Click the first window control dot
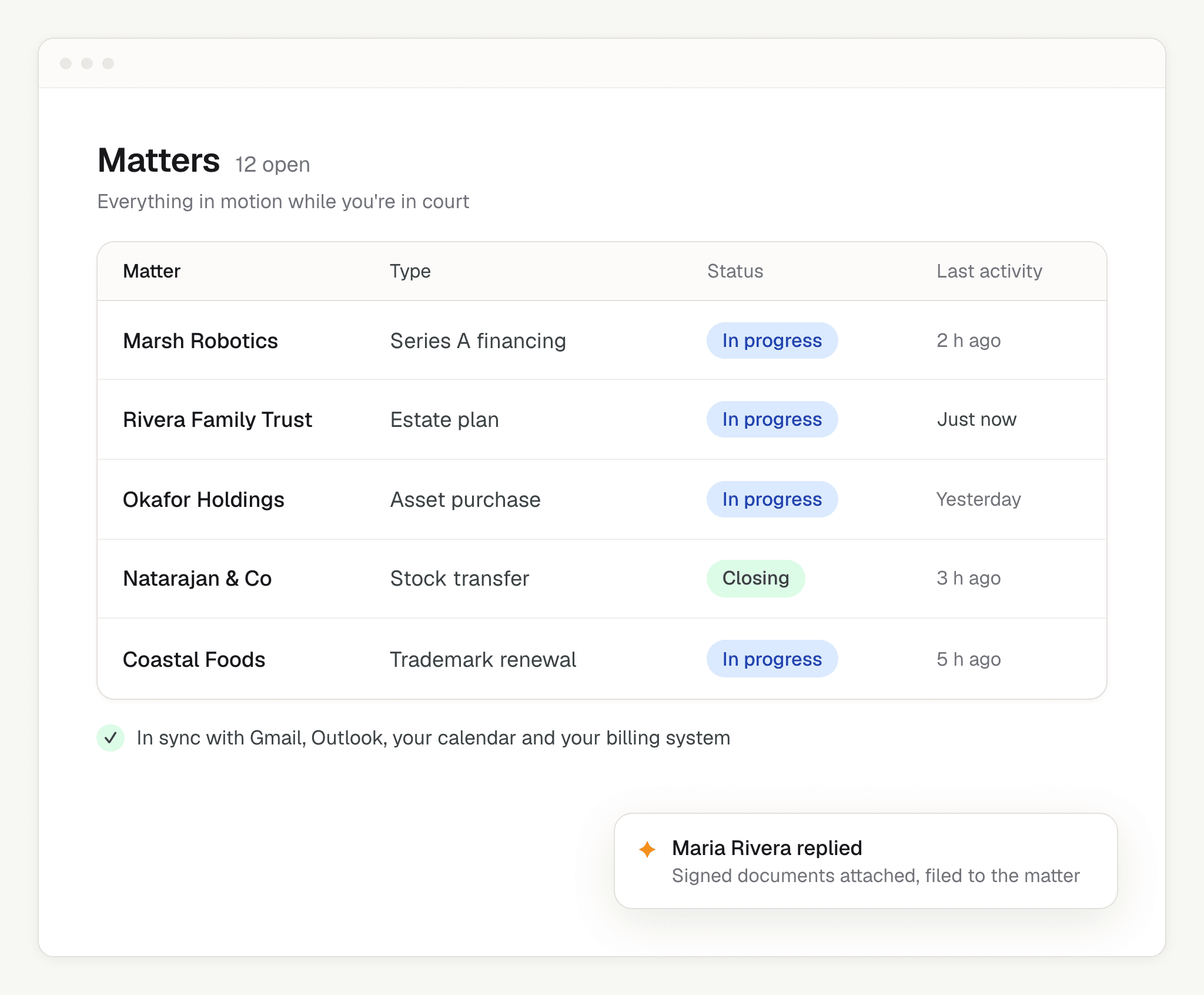Viewport: 1204px width, 995px height. [66, 64]
